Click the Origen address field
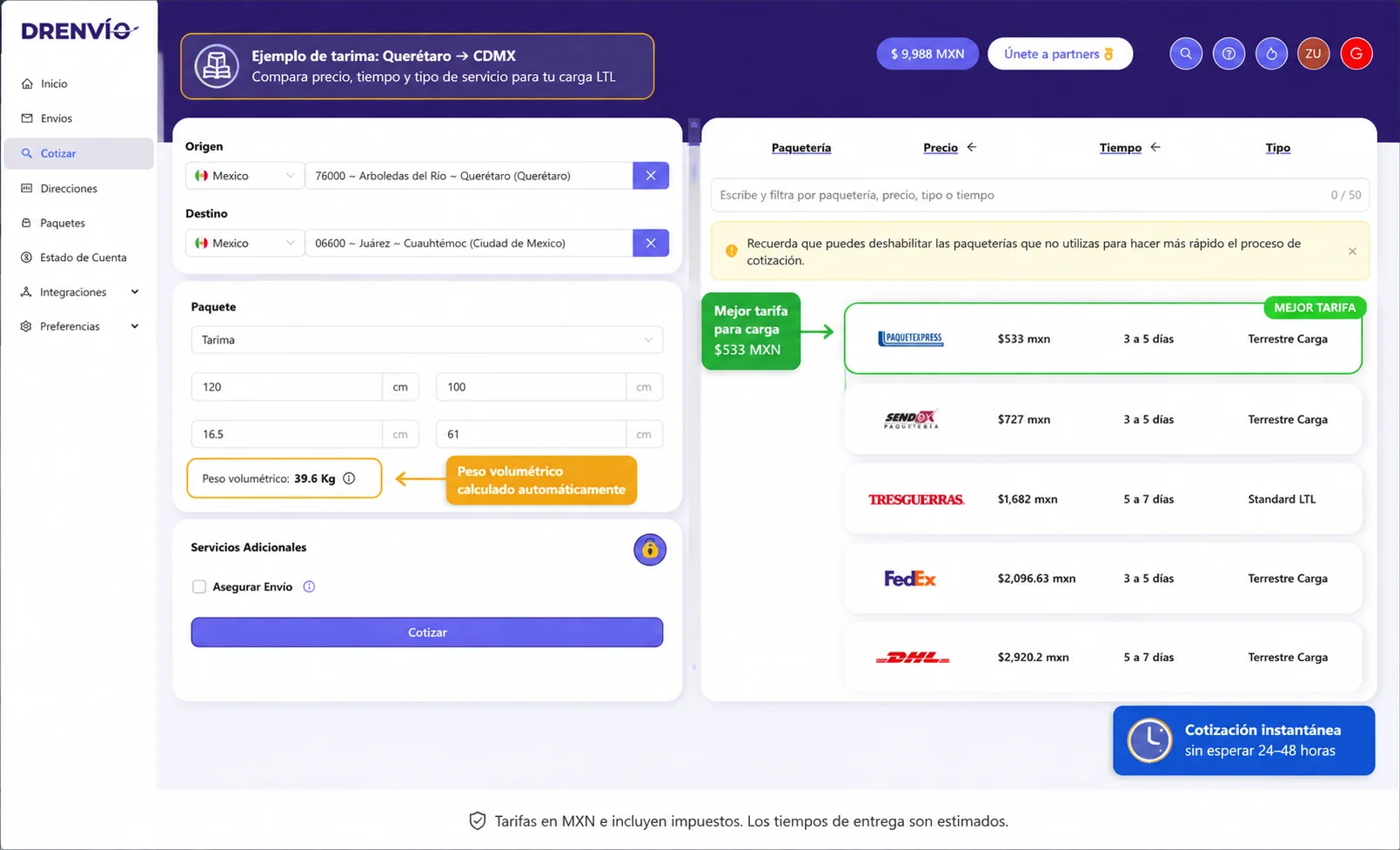The width and height of the screenshot is (1400, 850). 469,176
